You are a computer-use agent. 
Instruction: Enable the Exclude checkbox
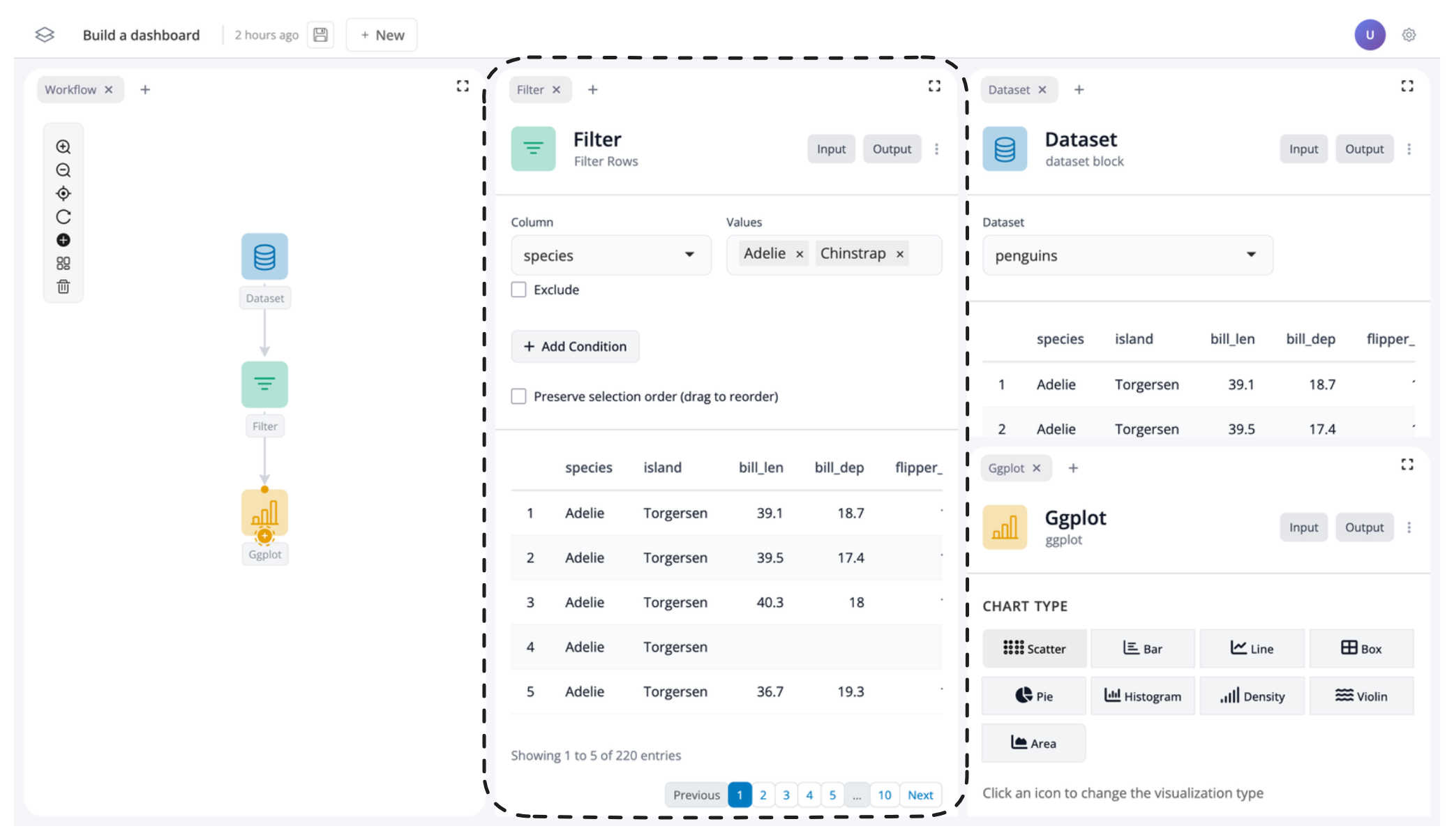pos(518,290)
